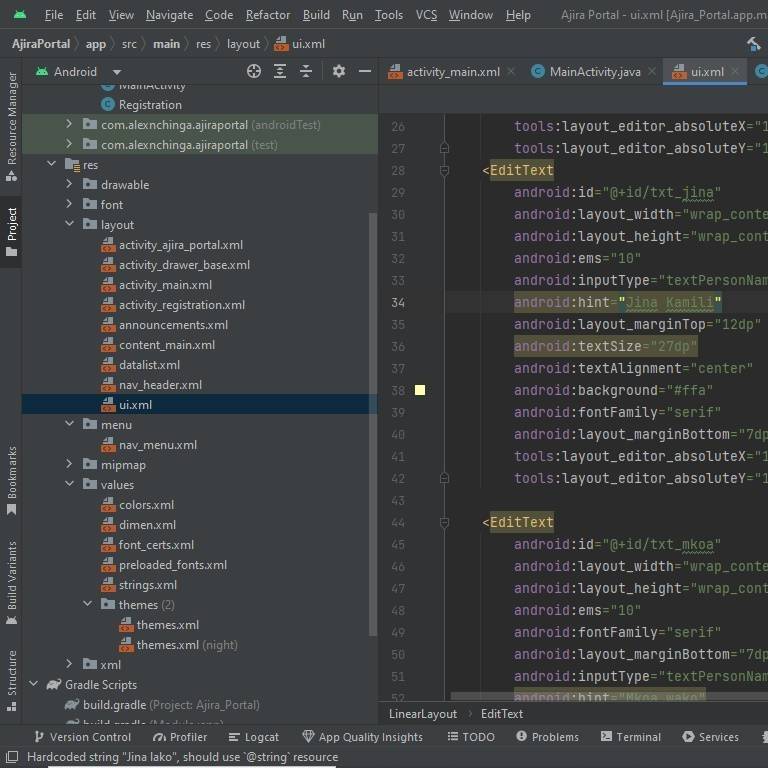Open the Terminal panel

tap(631, 737)
